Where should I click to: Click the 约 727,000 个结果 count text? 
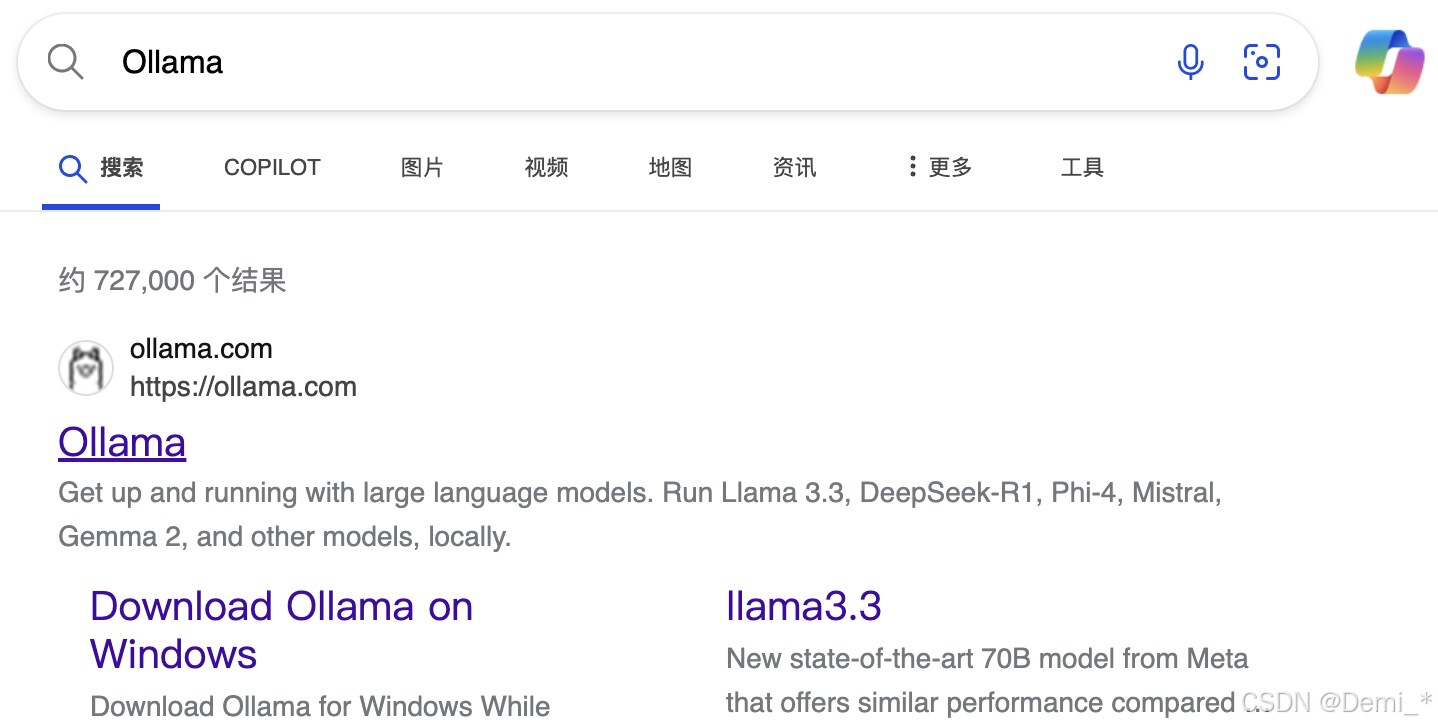172,281
